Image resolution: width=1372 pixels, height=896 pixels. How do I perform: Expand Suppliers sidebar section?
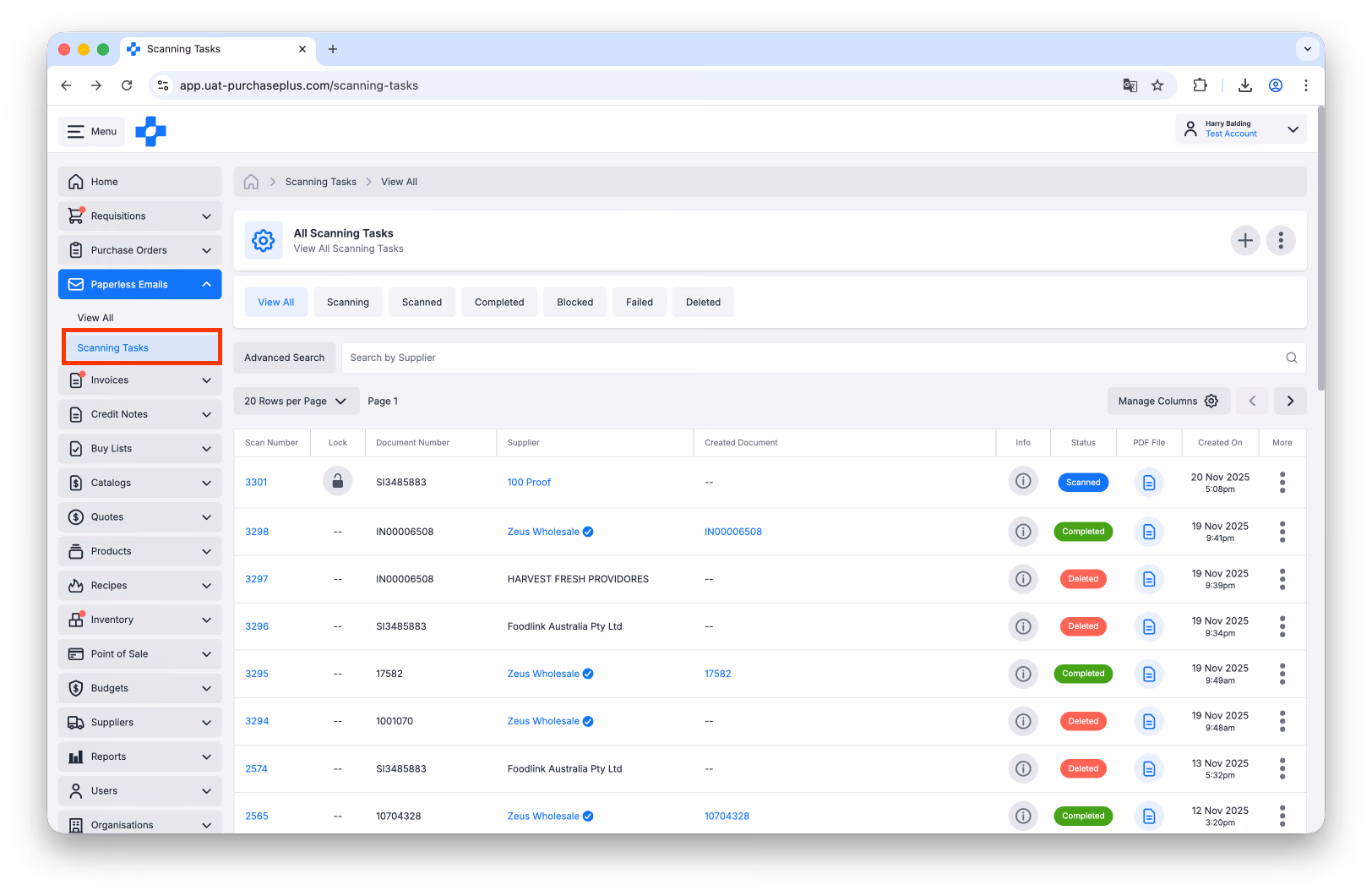[x=140, y=723]
